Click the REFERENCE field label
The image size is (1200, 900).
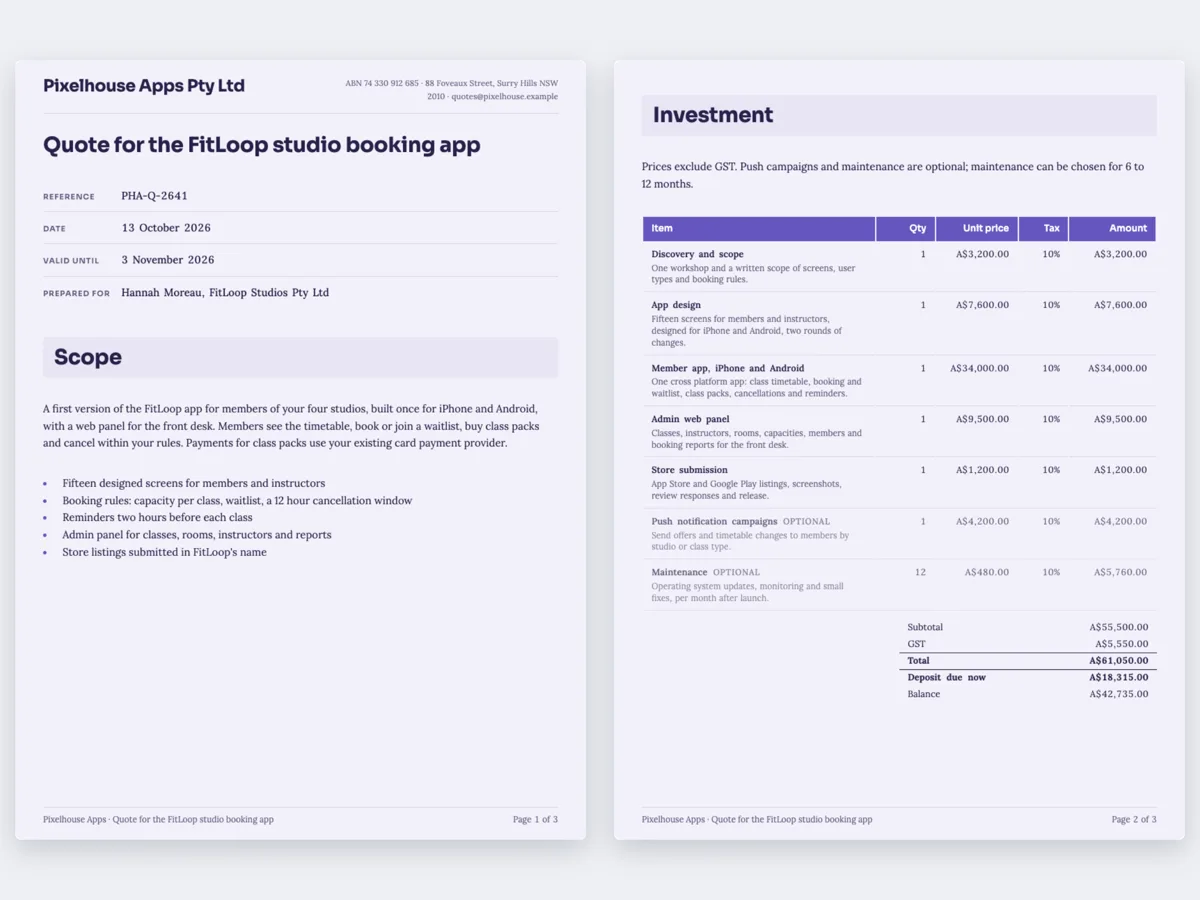click(69, 197)
